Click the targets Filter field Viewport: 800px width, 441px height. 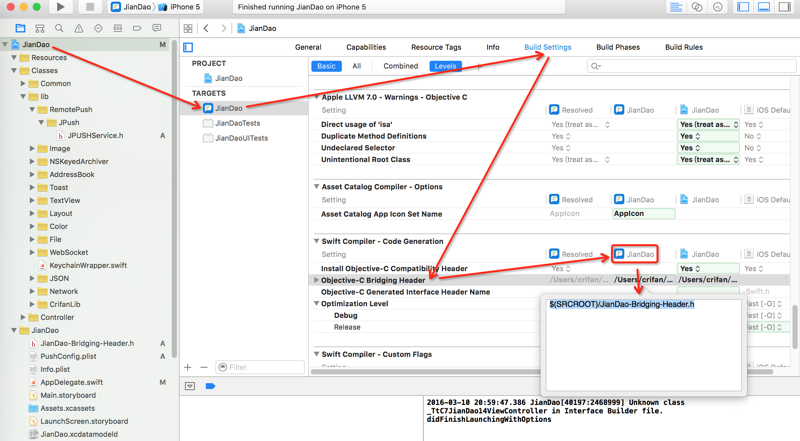pos(260,367)
